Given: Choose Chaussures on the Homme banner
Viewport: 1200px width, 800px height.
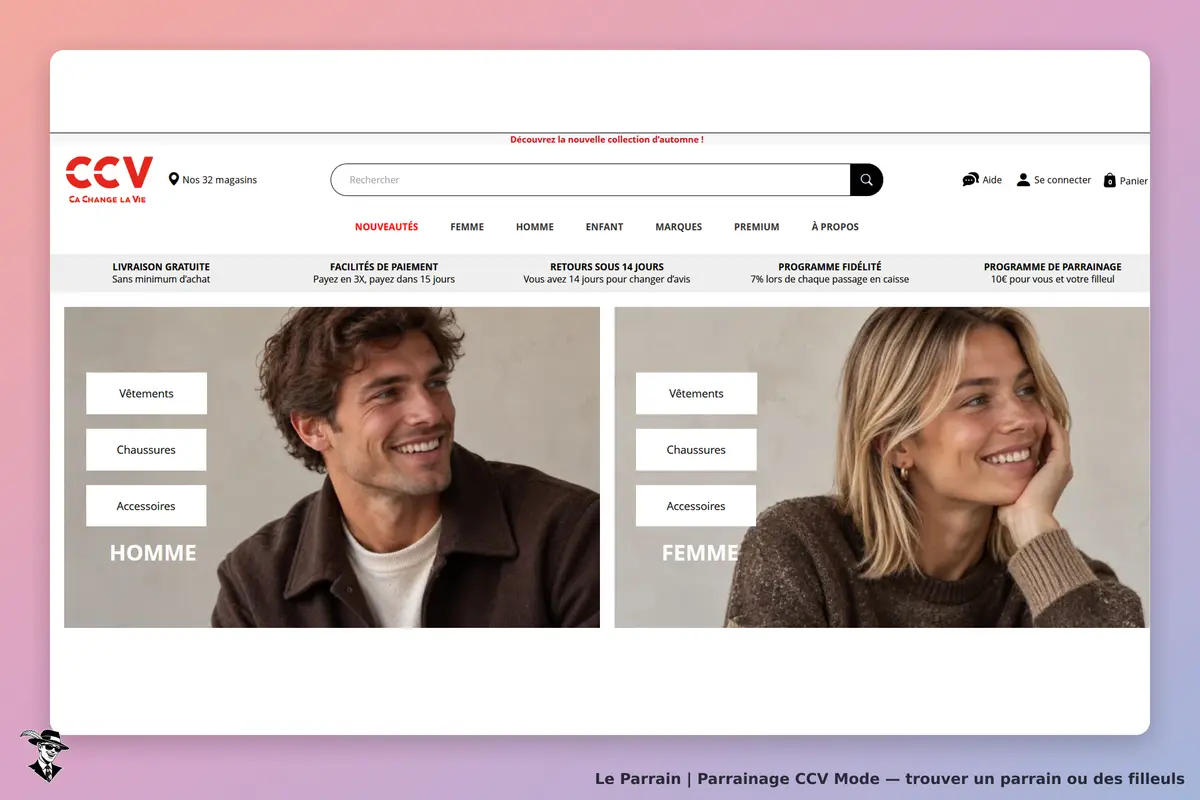Looking at the screenshot, I should click(x=146, y=450).
